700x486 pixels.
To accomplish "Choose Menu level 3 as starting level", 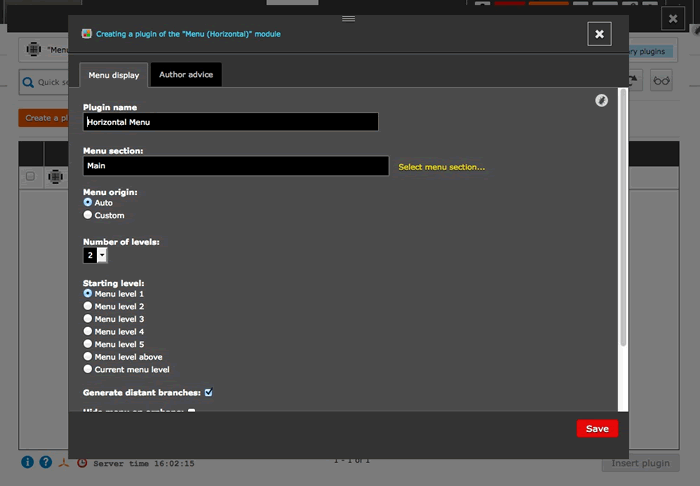I will tap(88, 319).
